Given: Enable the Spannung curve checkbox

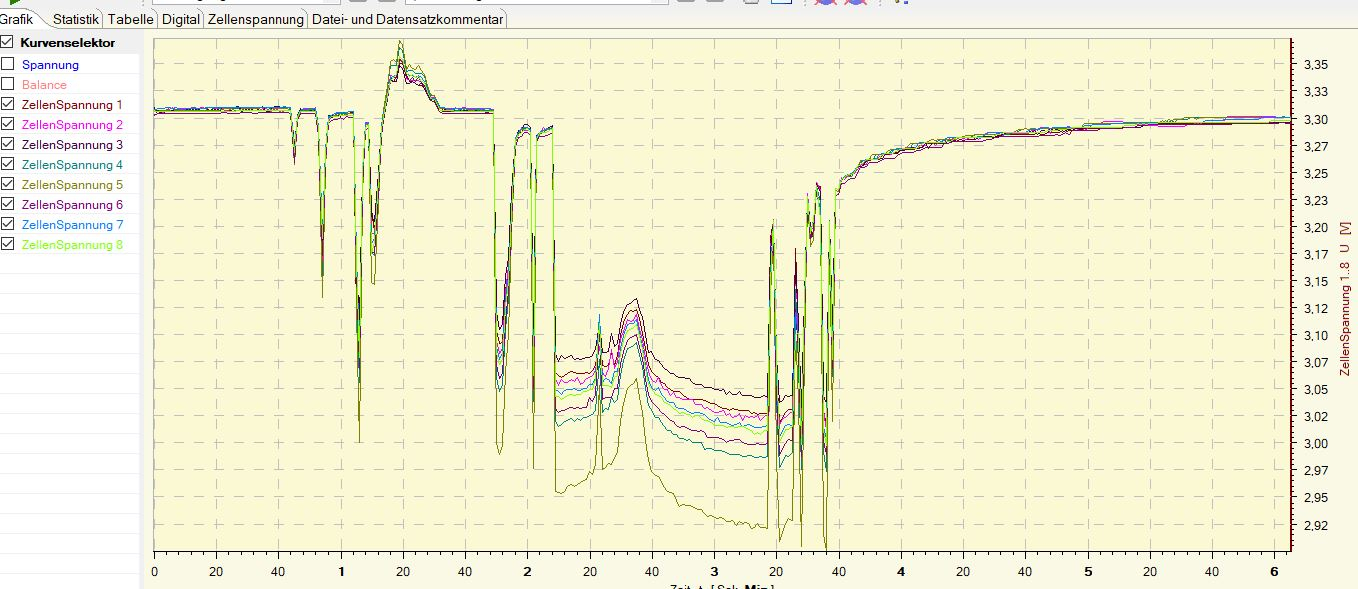Looking at the screenshot, I should coord(7,64).
